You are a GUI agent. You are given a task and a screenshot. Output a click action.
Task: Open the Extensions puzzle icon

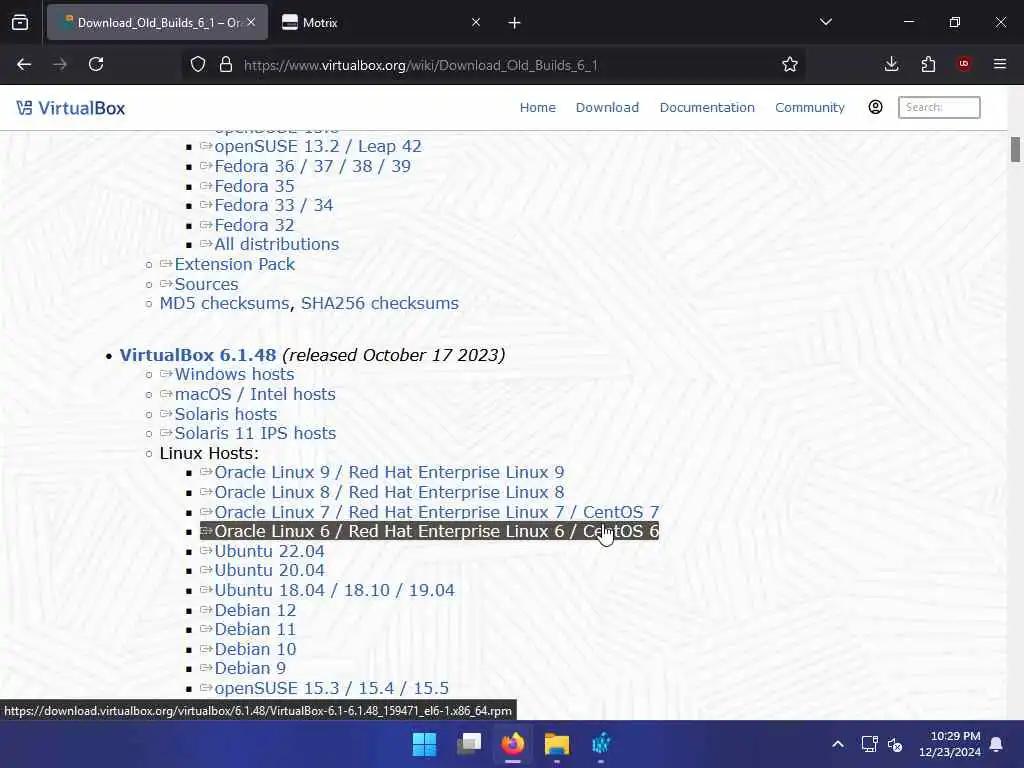coord(928,64)
